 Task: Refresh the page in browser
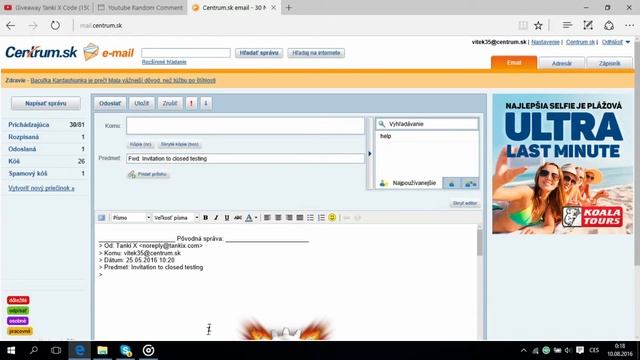click(x=55, y=25)
